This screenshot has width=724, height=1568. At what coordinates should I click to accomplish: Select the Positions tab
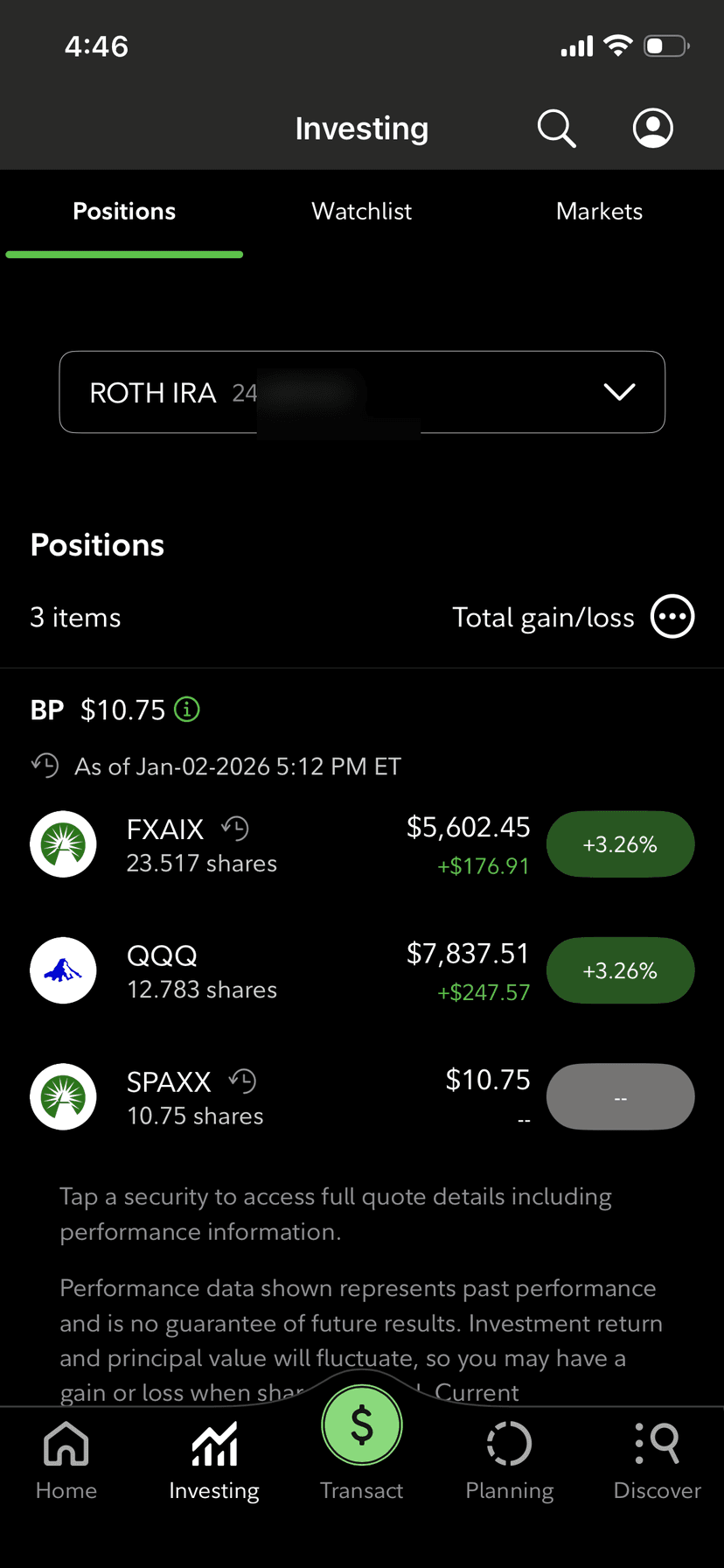[x=124, y=212]
